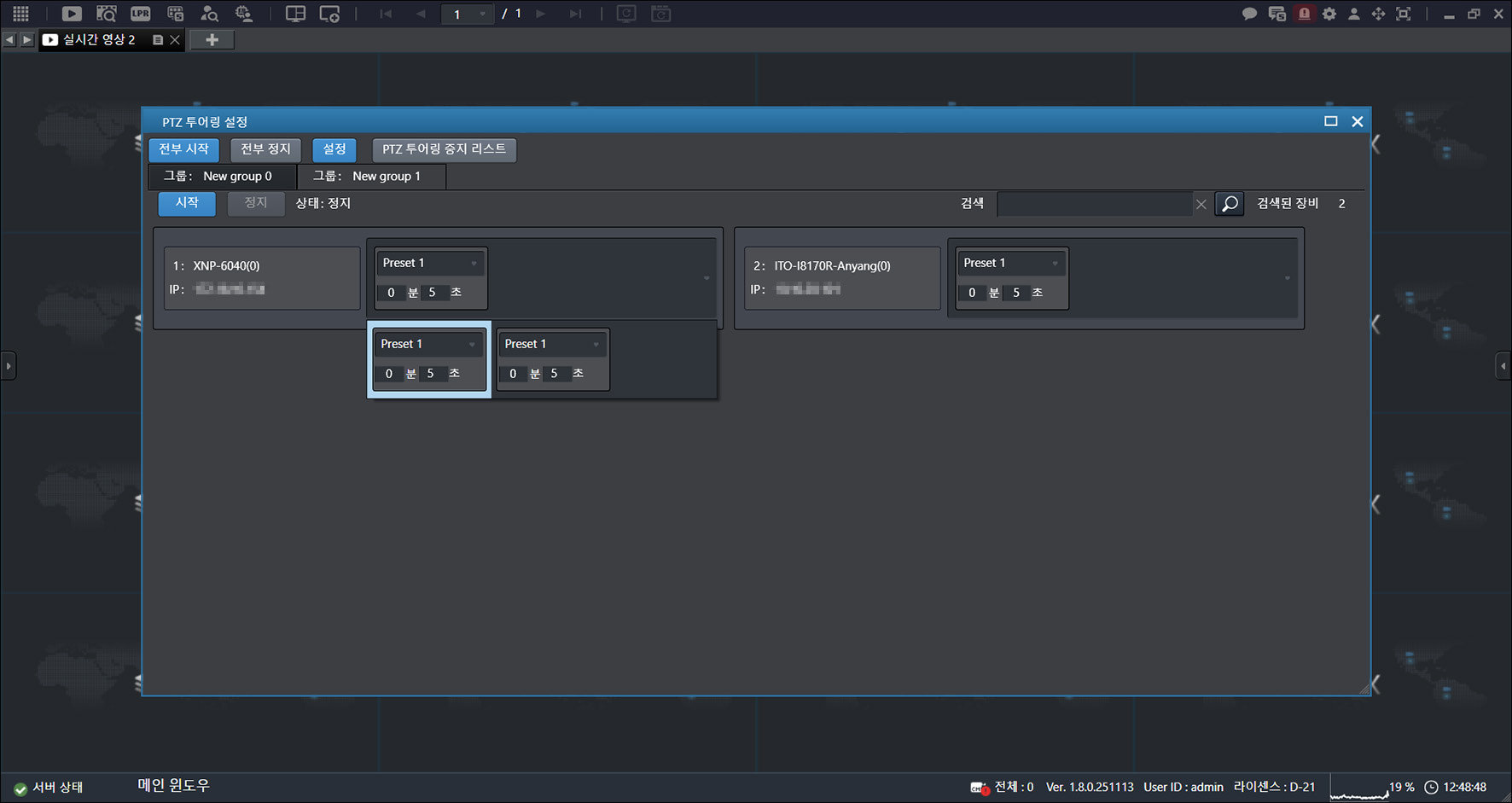The width and height of the screenshot is (1512, 803).
Task: Expand the right side panel arrow
Action: 1503,366
